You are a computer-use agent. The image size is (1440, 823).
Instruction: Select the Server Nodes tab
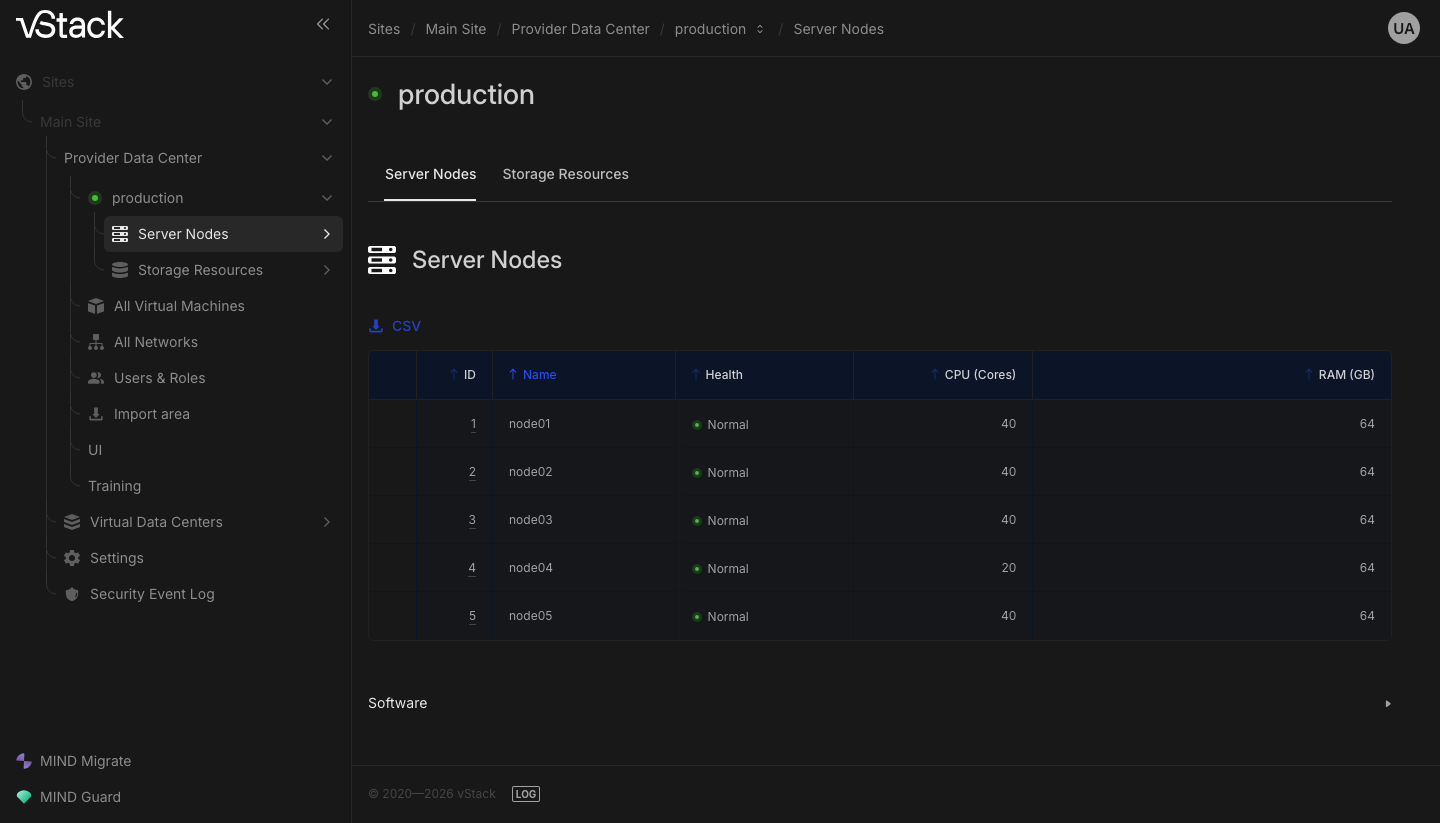(430, 174)
